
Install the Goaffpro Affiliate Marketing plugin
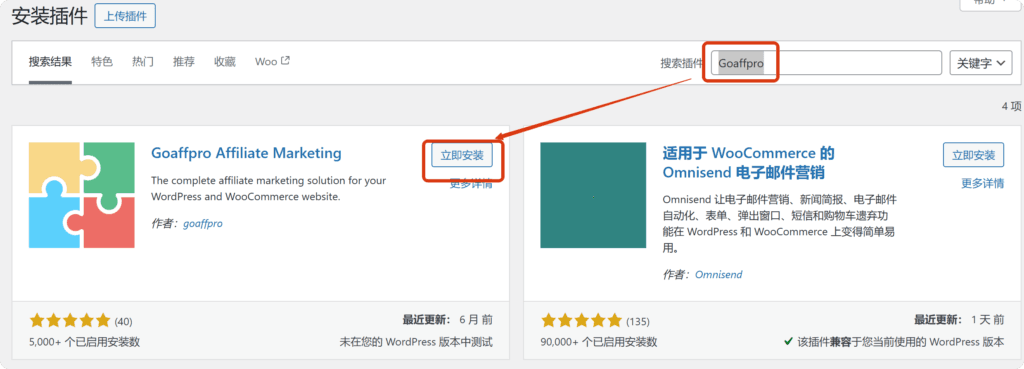click(462, 155)
